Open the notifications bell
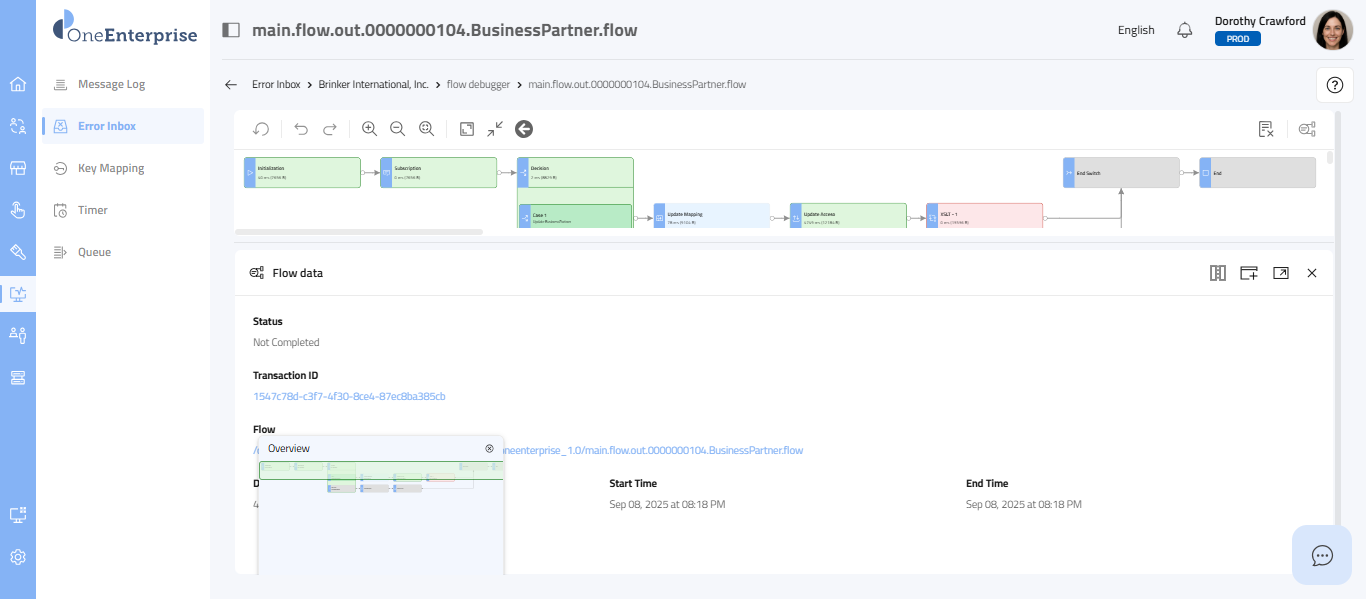1366x599 pixels. click(1184, 30)
